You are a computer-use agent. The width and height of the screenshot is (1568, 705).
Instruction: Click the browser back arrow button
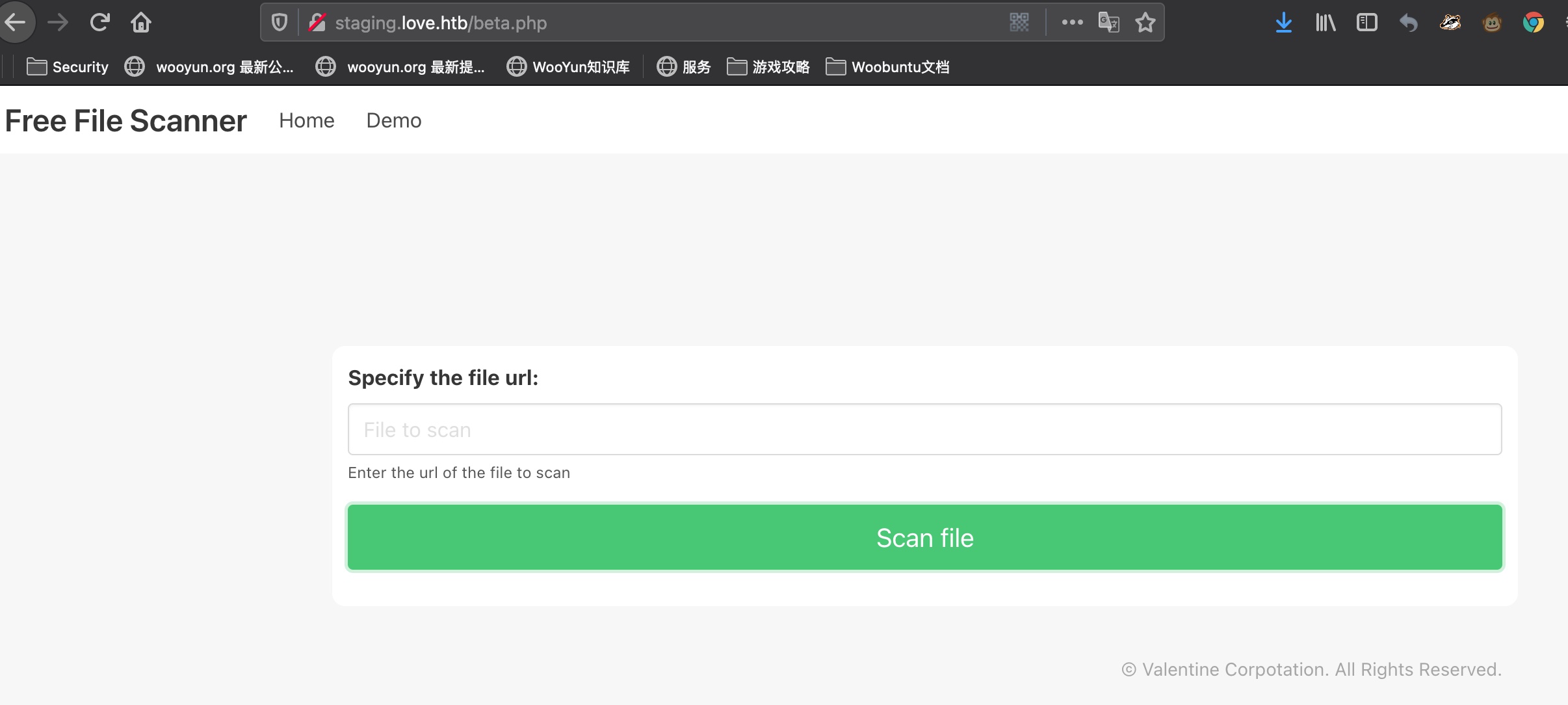pyautogui.click(x=16, y=23)
